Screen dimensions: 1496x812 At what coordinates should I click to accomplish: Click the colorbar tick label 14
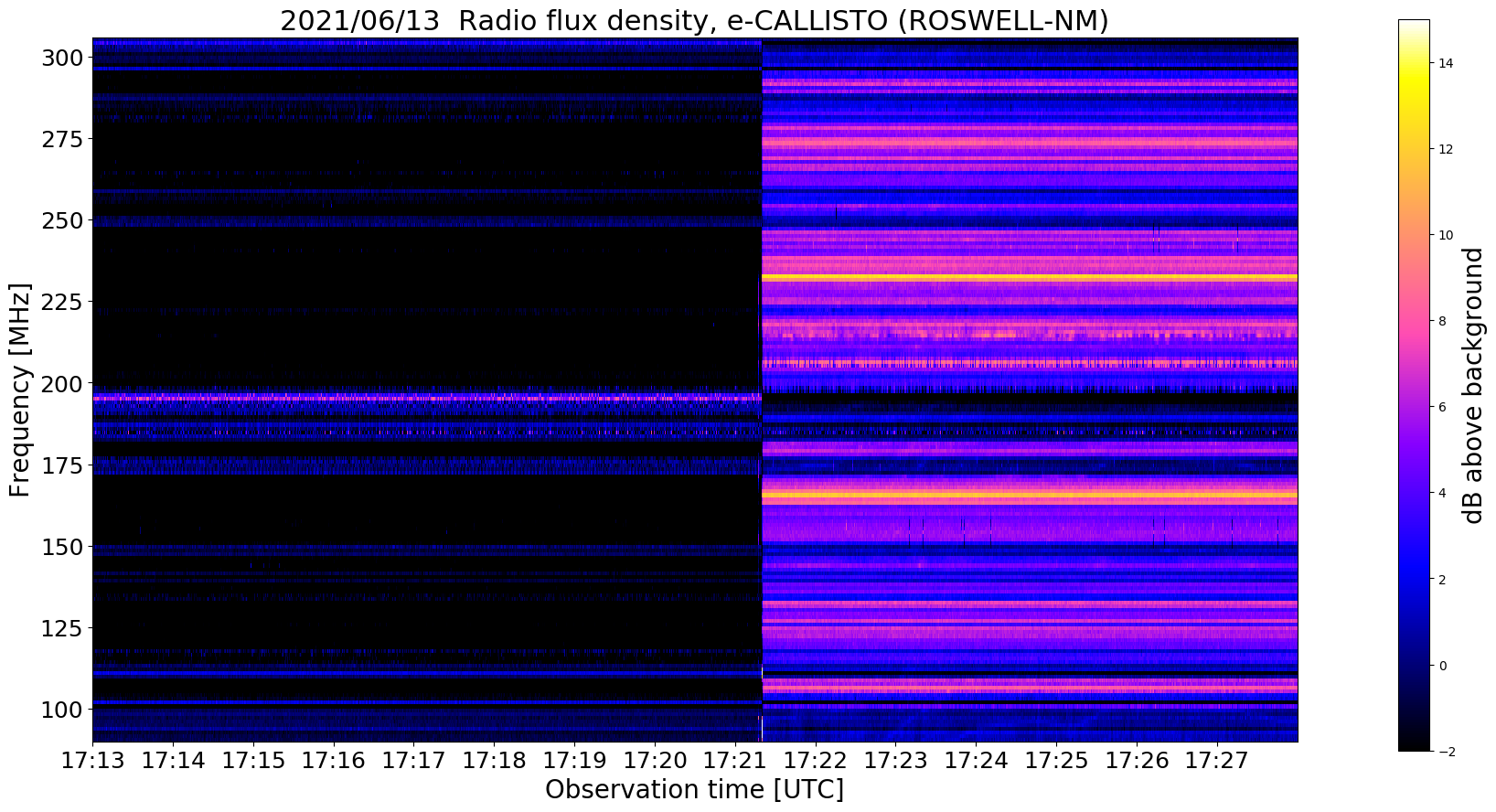click(x=1447, y=63)
